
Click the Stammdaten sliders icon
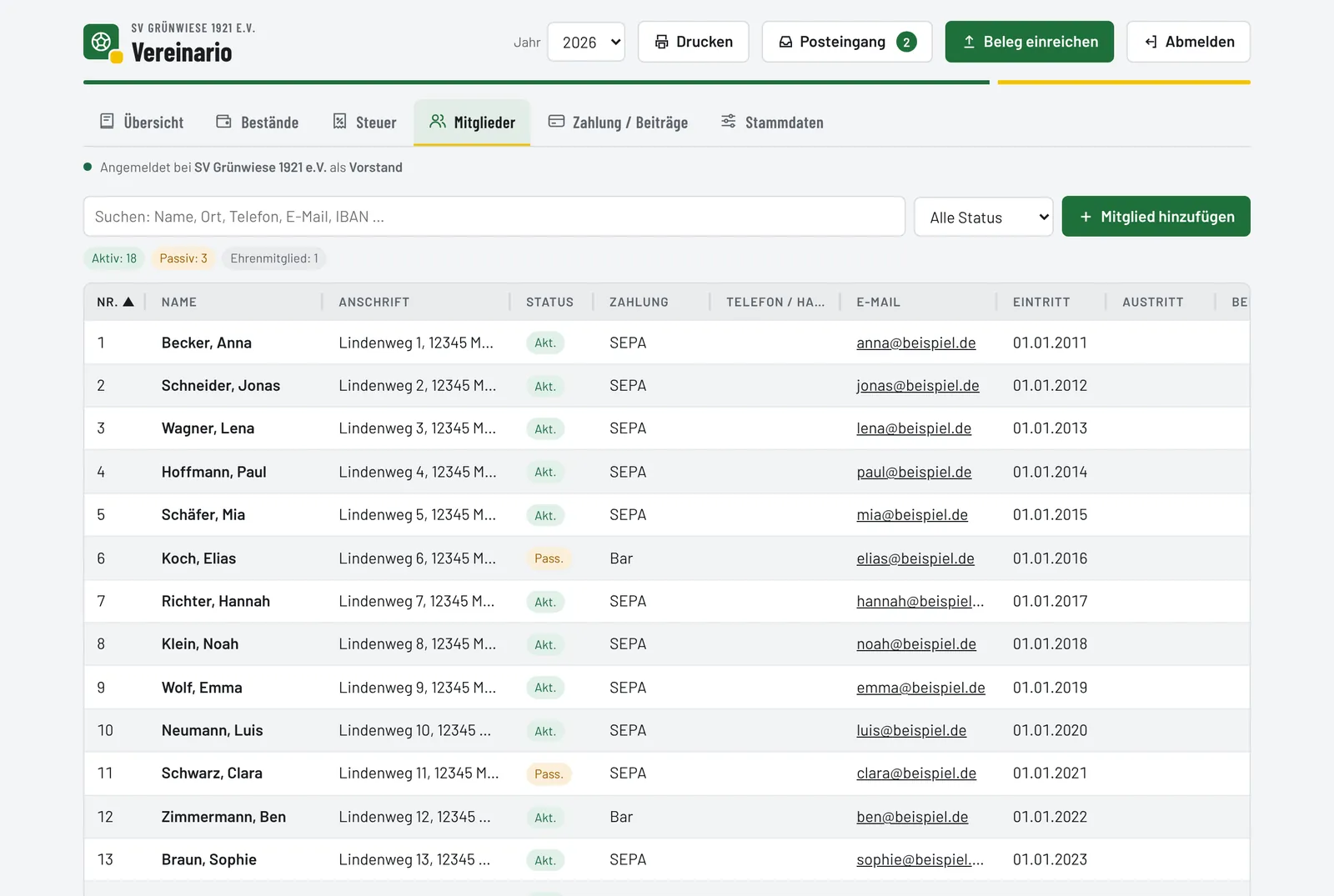point(729,122)
